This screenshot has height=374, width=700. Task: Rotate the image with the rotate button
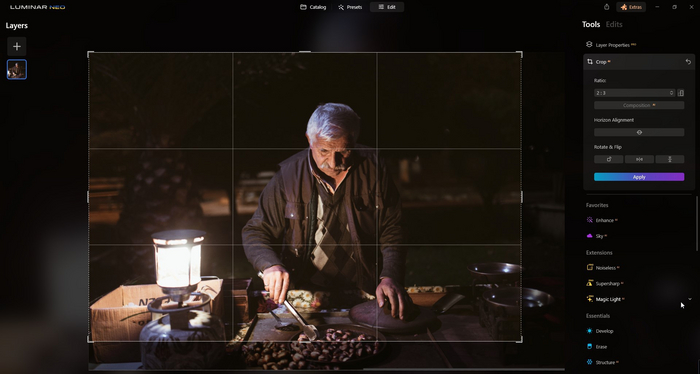(608, 159)
